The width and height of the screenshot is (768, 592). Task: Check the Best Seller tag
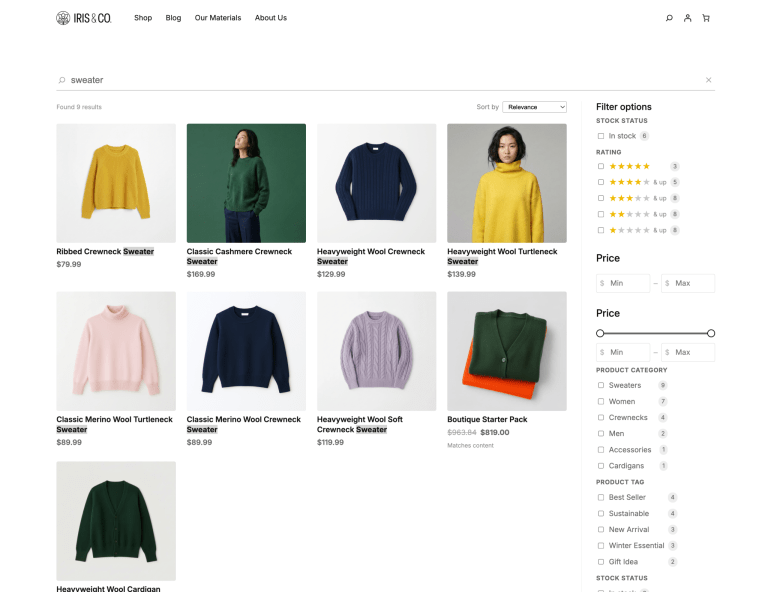click(x=600, y=497)
